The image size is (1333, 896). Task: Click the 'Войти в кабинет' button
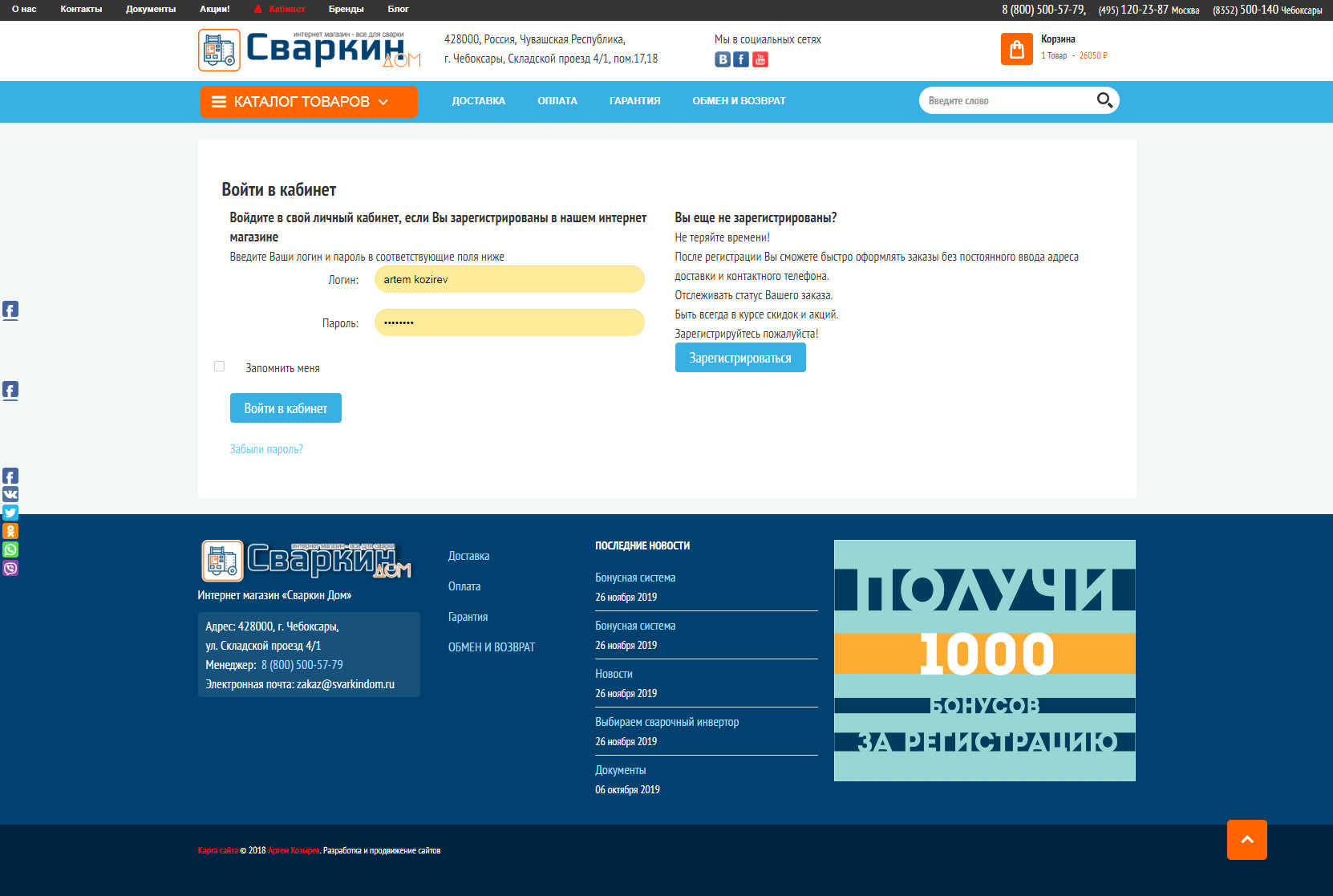coord(286,408)
